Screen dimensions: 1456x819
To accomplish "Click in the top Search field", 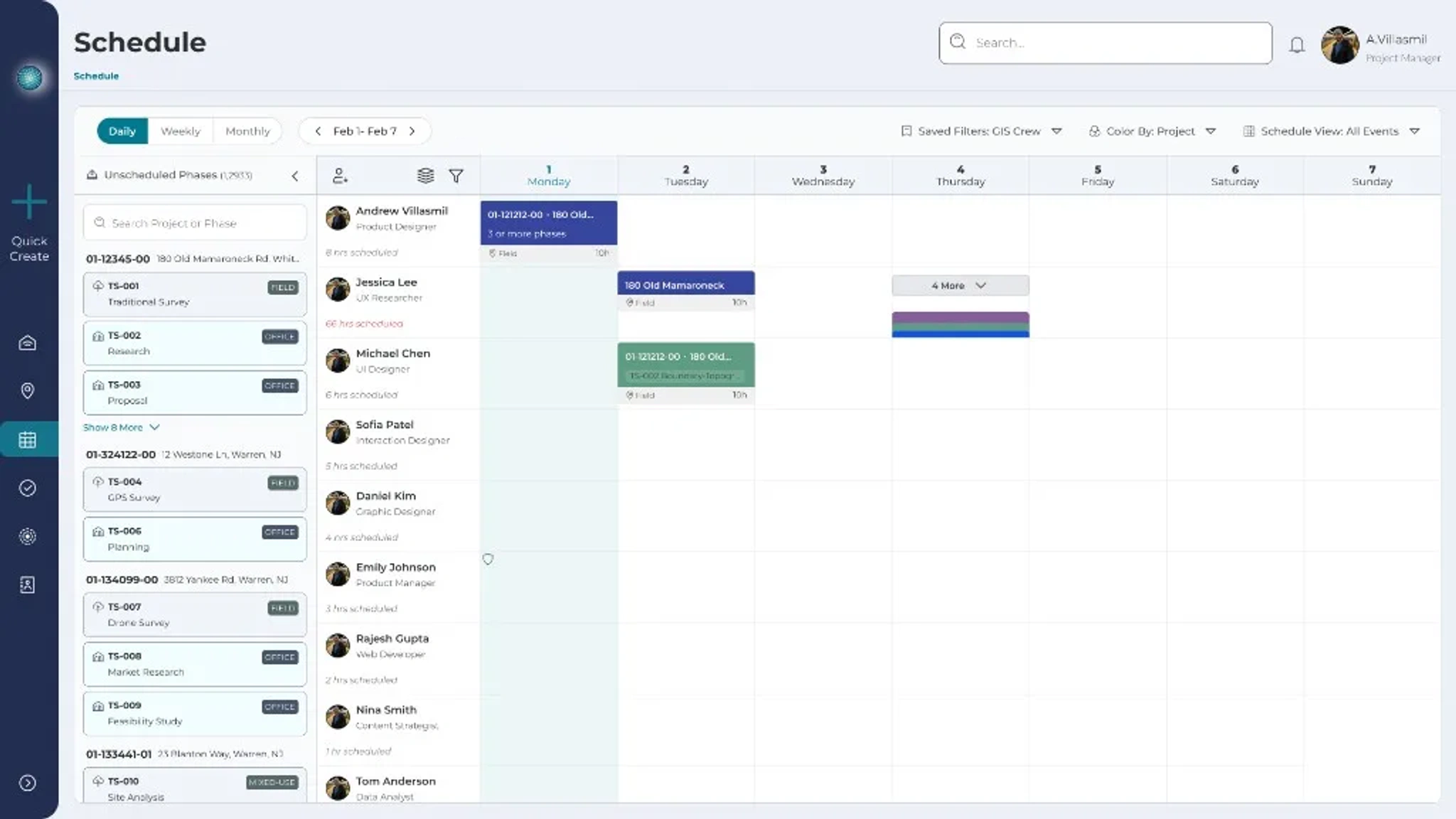I will click(1105, 43).
